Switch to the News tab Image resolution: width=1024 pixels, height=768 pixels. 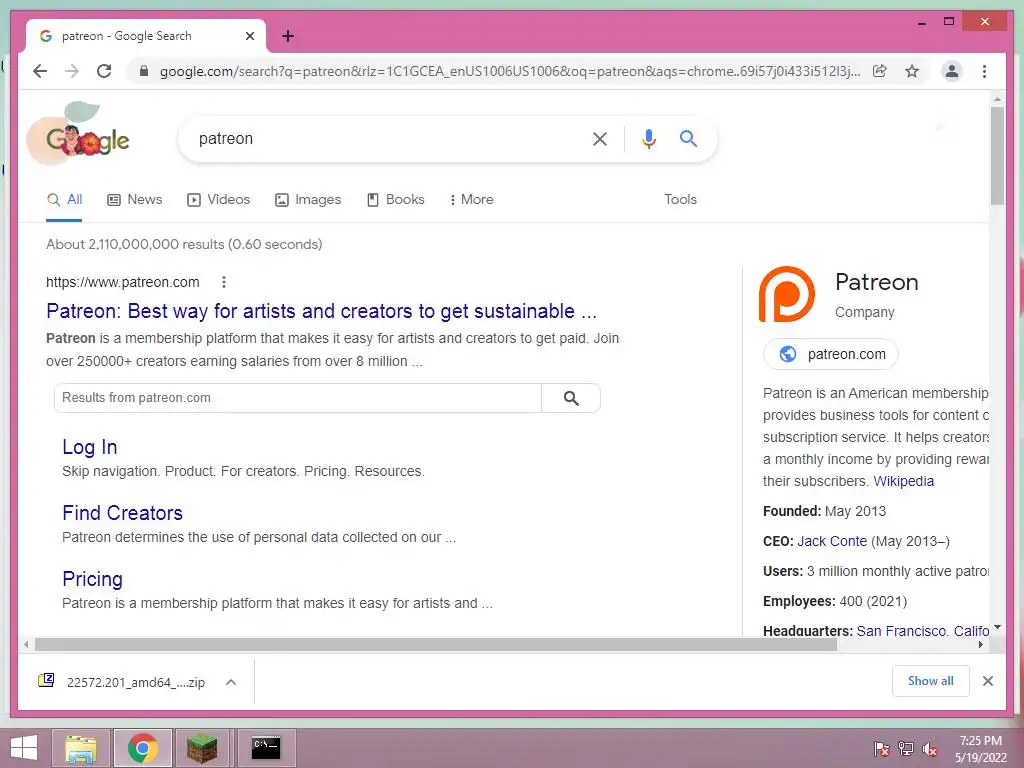click(x=135, y=200)
